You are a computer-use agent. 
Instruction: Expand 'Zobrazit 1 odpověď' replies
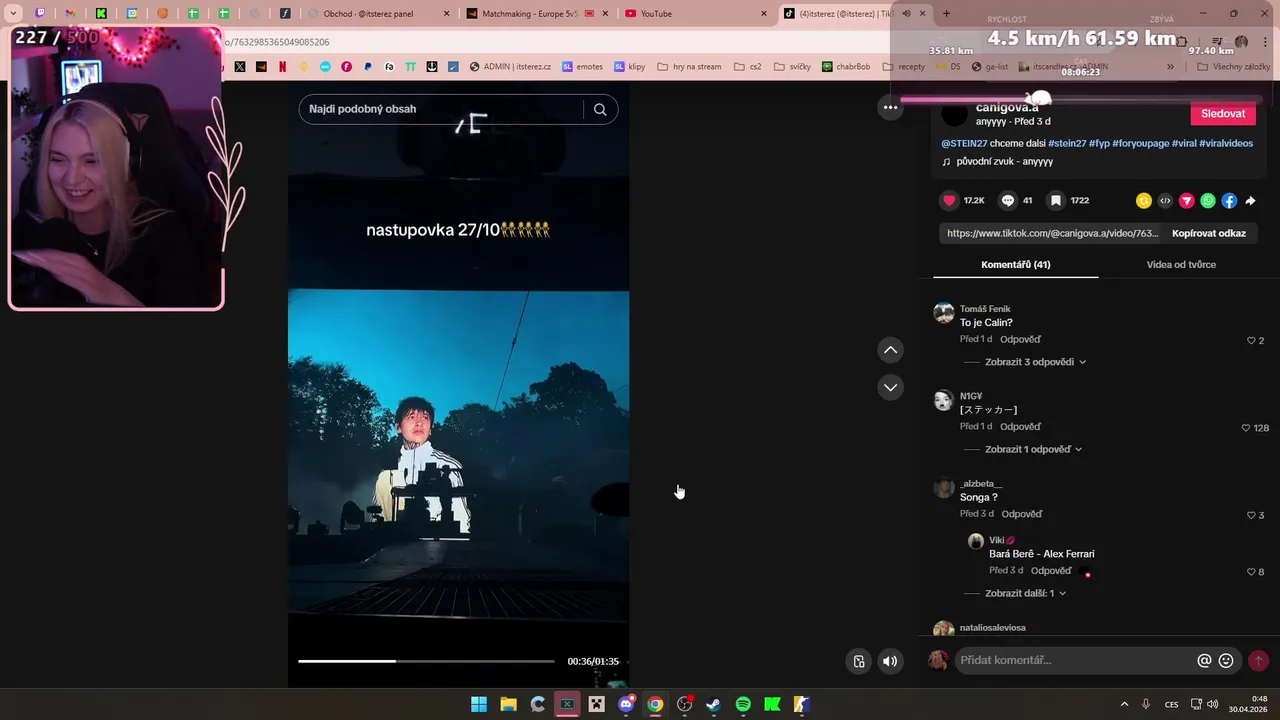[1033, 449]
